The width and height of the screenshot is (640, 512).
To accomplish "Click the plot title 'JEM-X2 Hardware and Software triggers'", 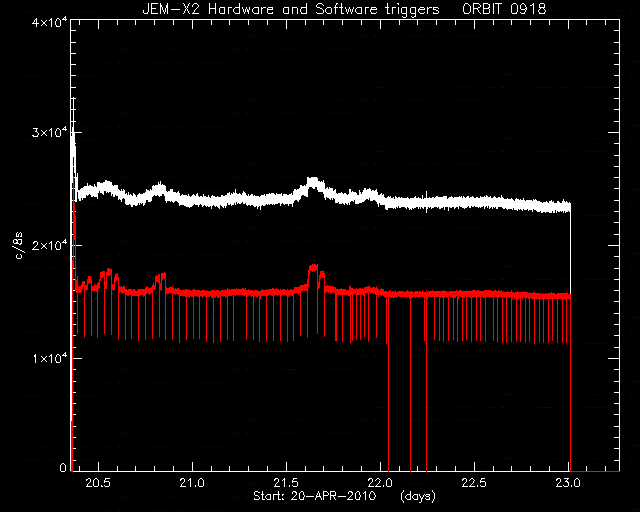I will 291,9.
